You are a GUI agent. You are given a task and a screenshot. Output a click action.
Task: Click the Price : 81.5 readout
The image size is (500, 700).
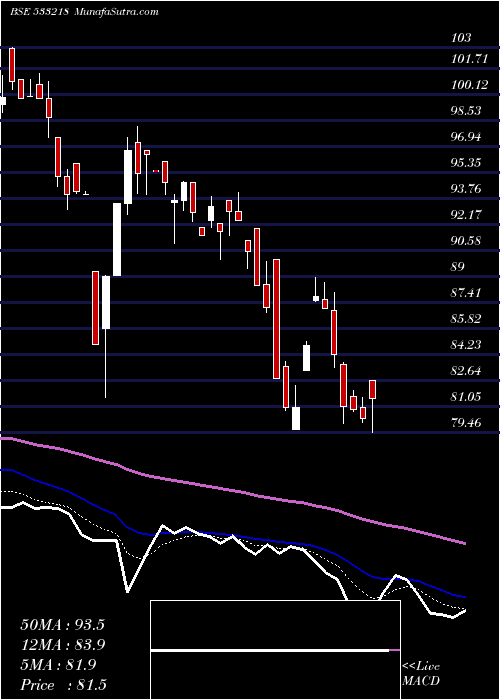pos(62,685)
